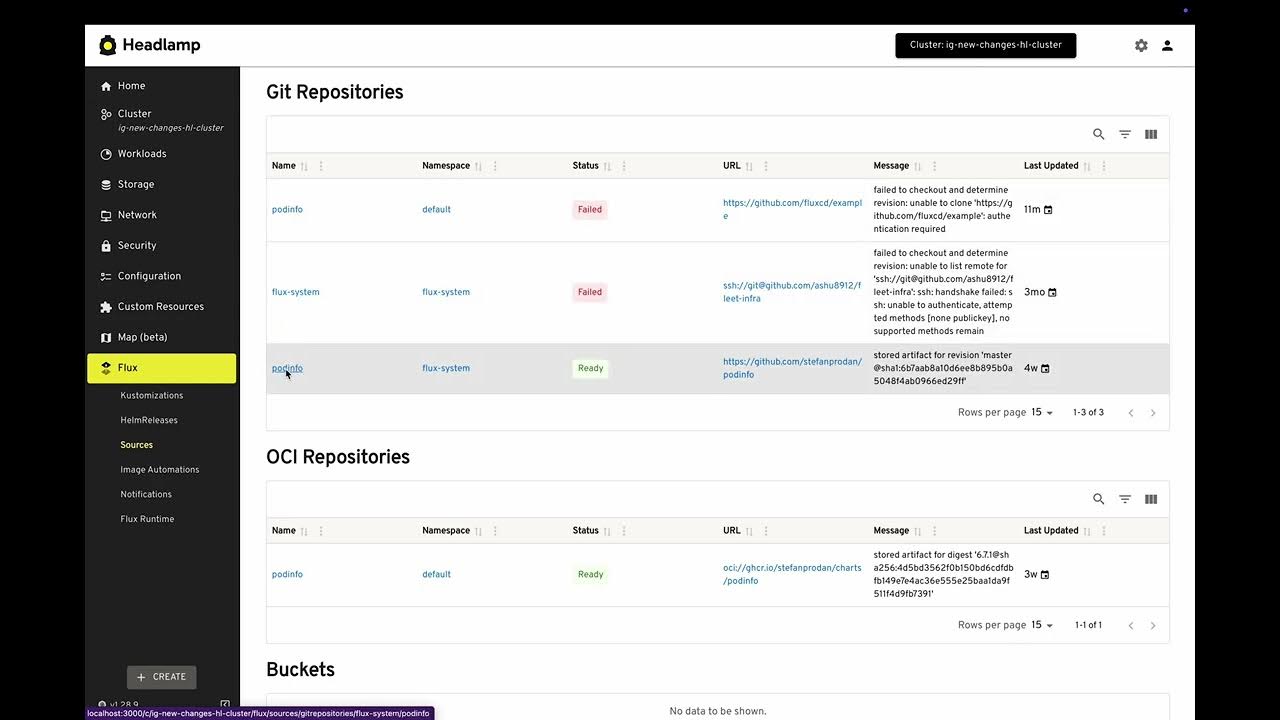Screen dimensions: 1280x720
Task: Open the flux-system Git repository link
Action: [x=295, y=292]
